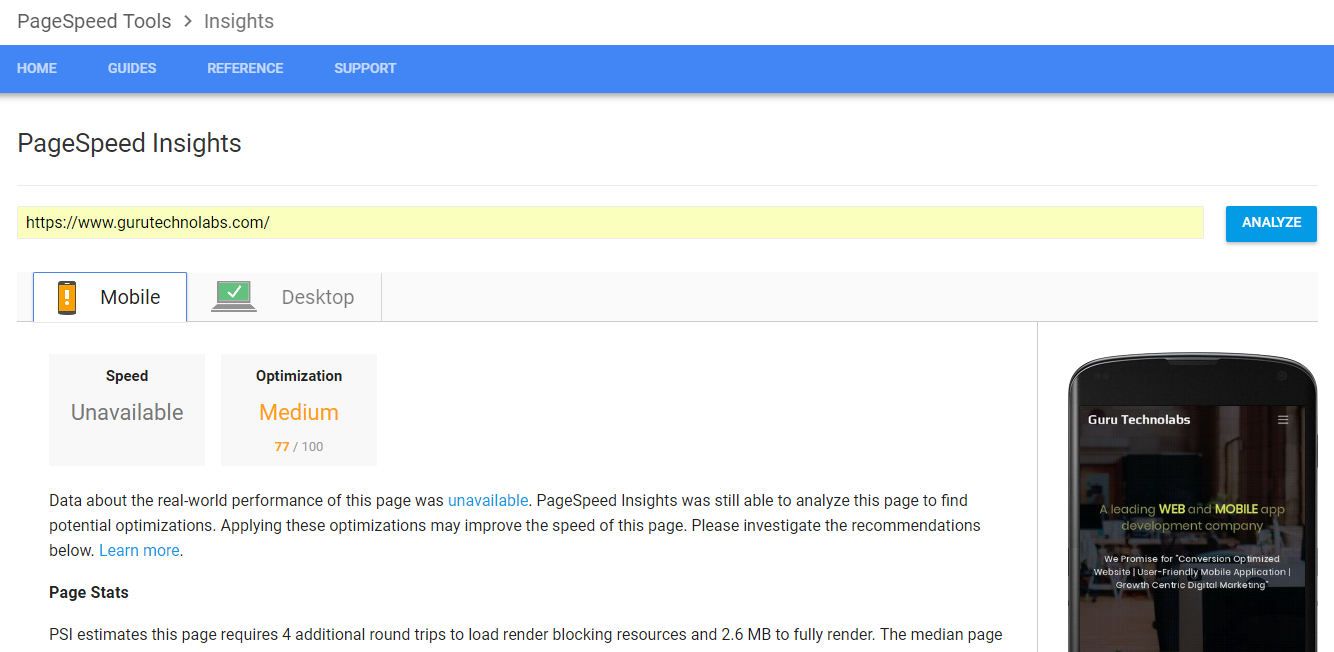Viewport: 1334px width, 652px height.
Task: Click the Optimization Medium score
Action: click(x=299, y=412)
